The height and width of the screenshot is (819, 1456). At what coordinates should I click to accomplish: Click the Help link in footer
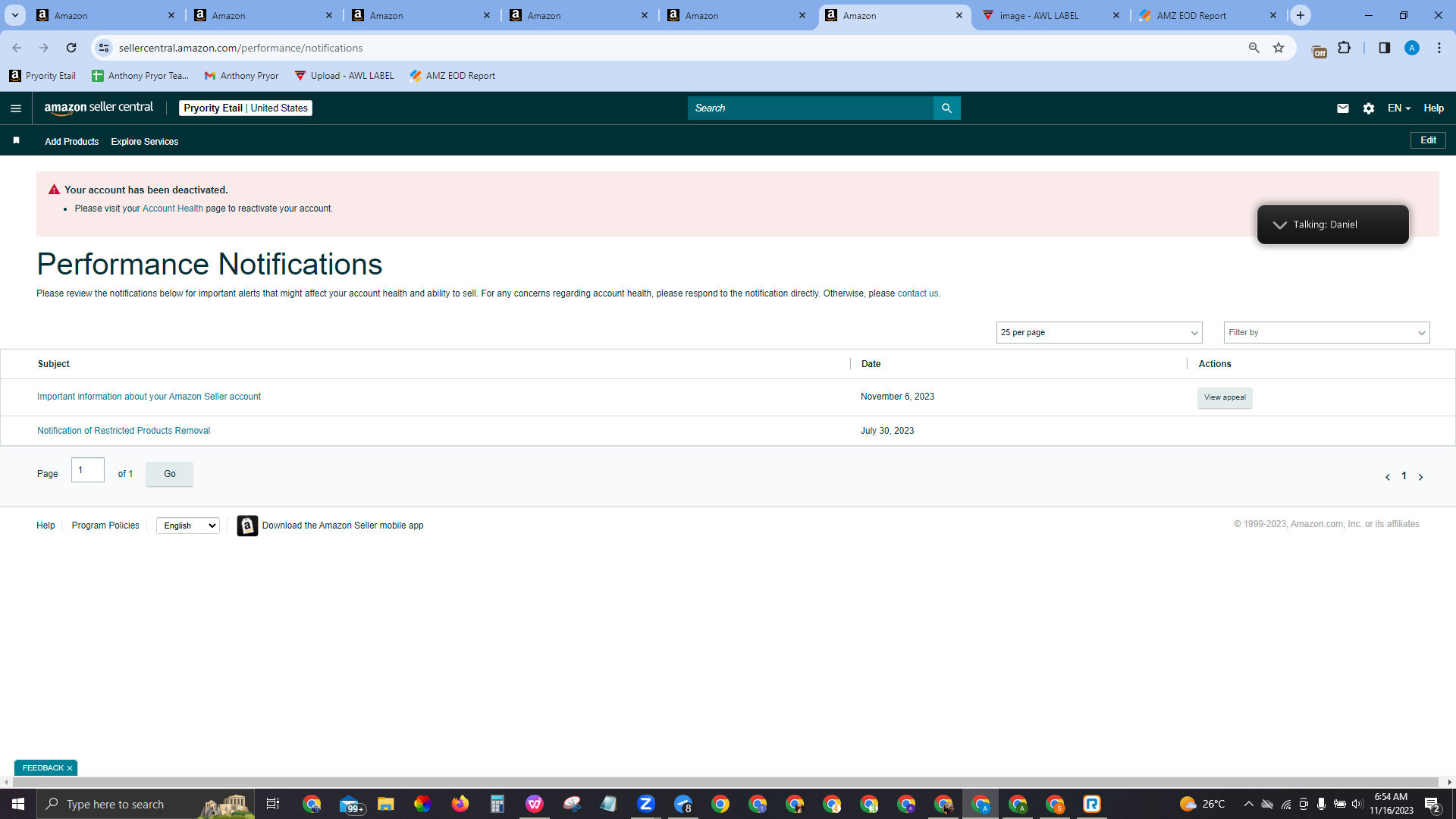(45, 526)
